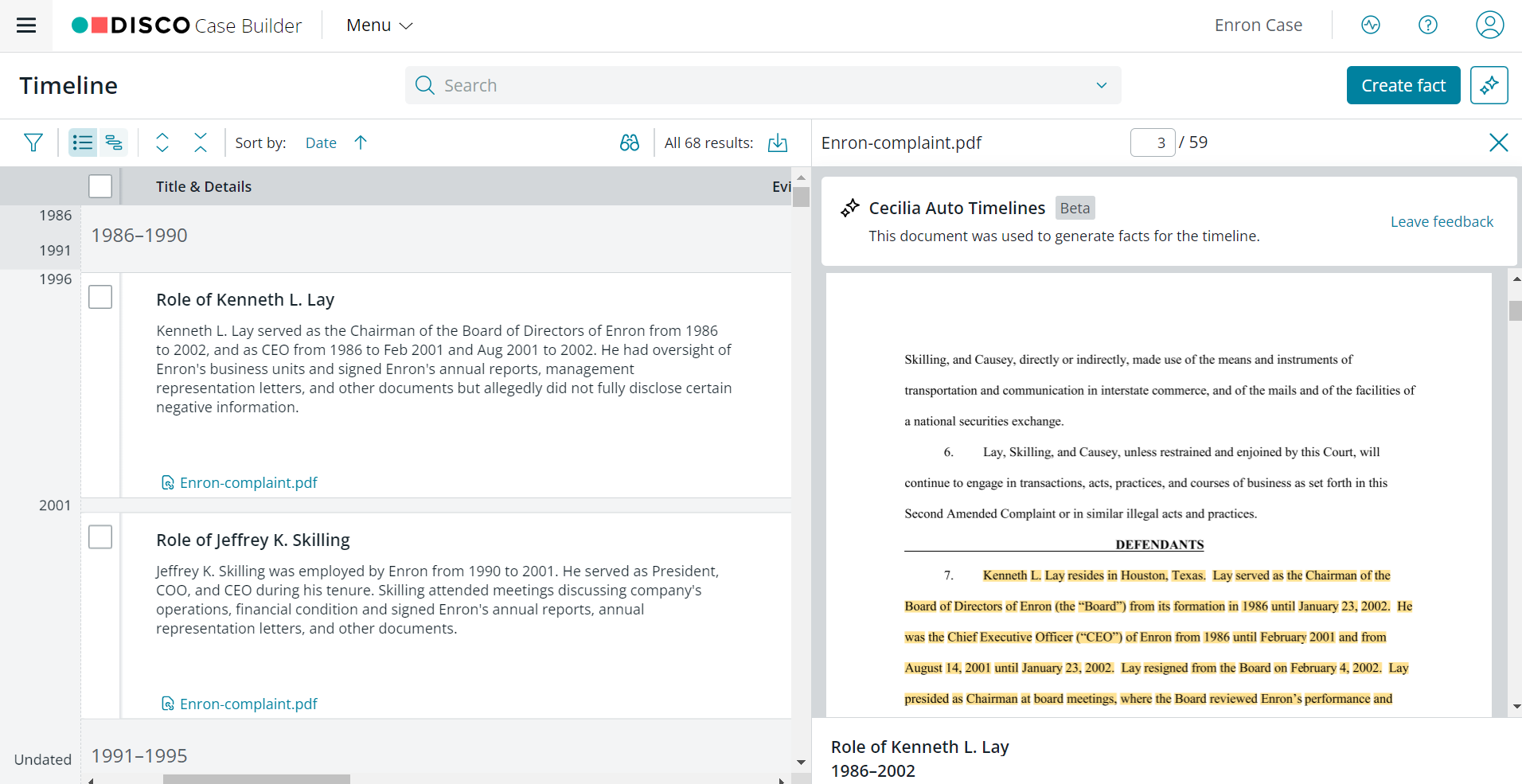1522x784 pixels.
Task: Expand the search options chevron
Action: click(1101, 85)
